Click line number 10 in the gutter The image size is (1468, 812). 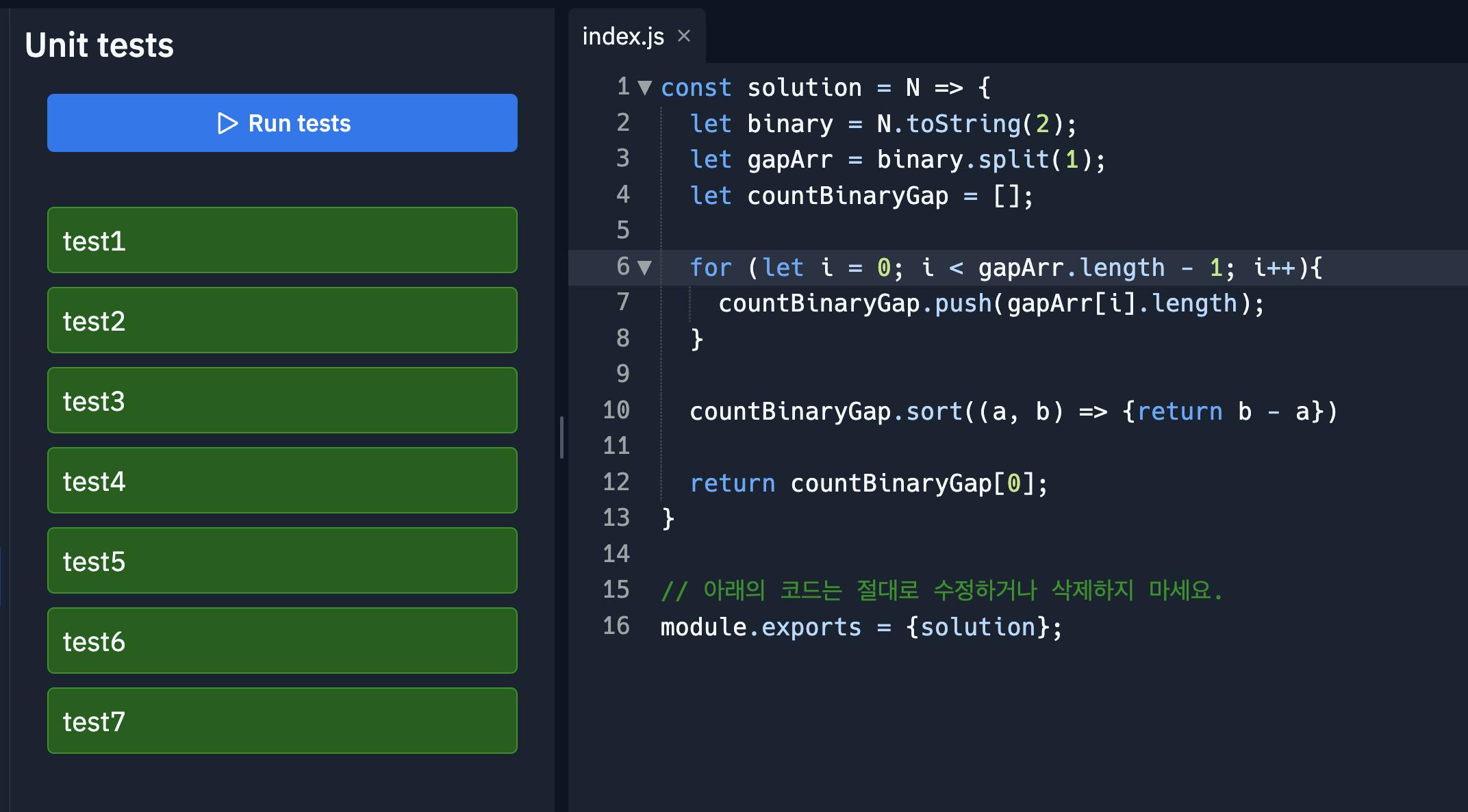click(x=616, y=410)
